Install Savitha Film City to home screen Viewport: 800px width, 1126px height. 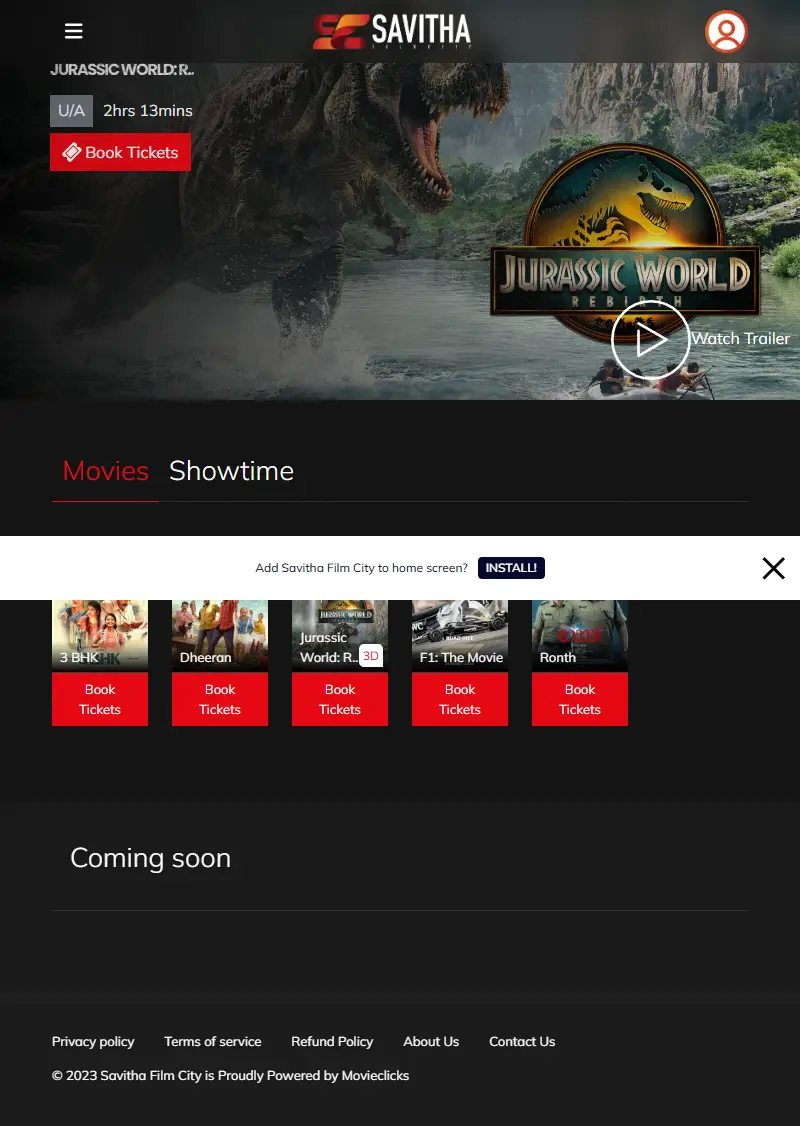pyautogui.click(x=511, y=568)
